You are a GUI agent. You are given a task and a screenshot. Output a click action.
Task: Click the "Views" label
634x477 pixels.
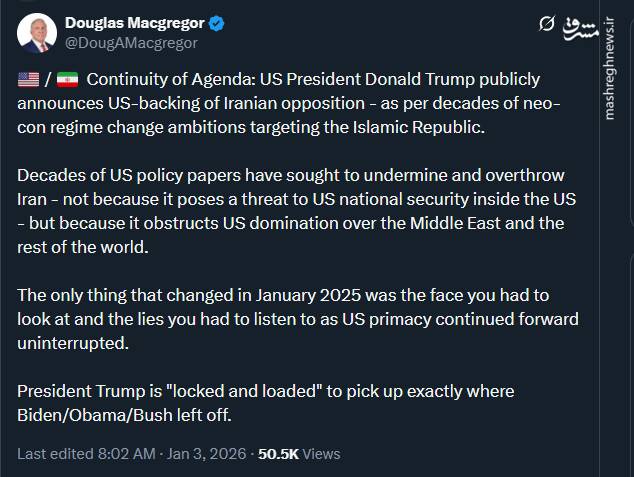pyautogui.click(x=321, y=453)
